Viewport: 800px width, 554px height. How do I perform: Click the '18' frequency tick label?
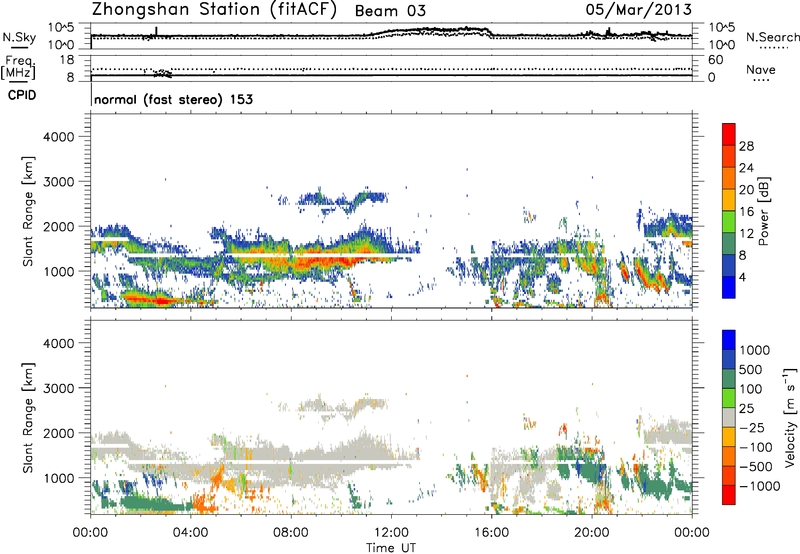click(x=67, y=60)
